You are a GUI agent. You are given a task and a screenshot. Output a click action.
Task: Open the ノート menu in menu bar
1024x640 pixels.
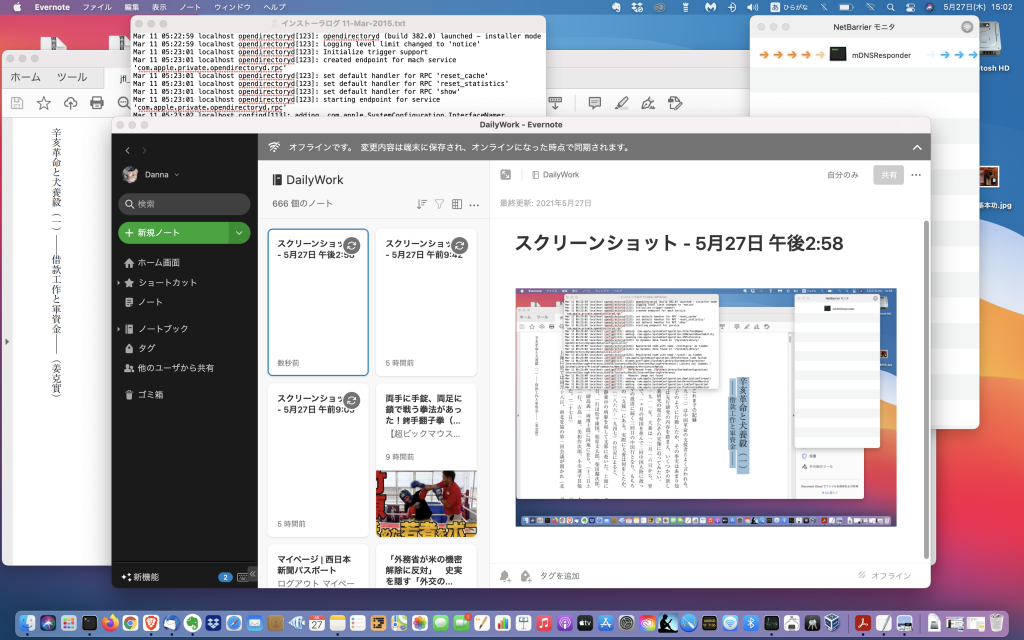coord(190,7)
